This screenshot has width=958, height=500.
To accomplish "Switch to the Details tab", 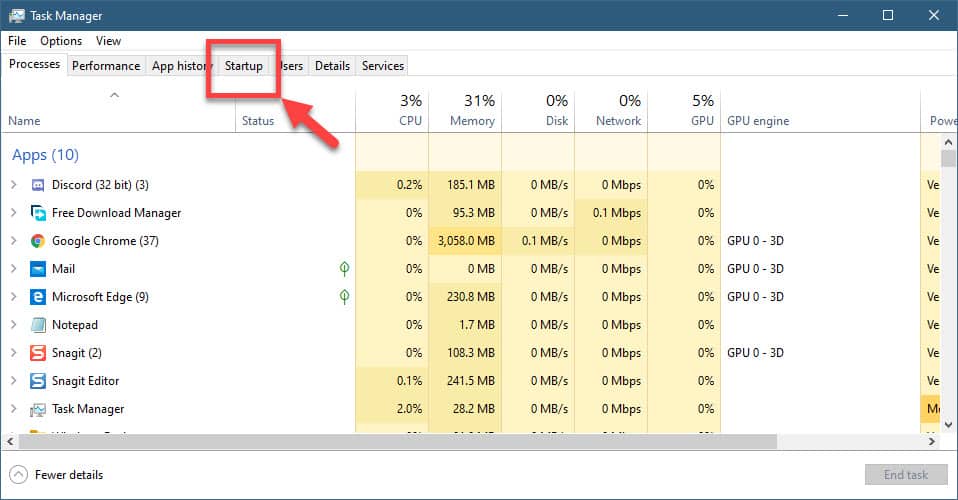I will [x=332, y=65].
